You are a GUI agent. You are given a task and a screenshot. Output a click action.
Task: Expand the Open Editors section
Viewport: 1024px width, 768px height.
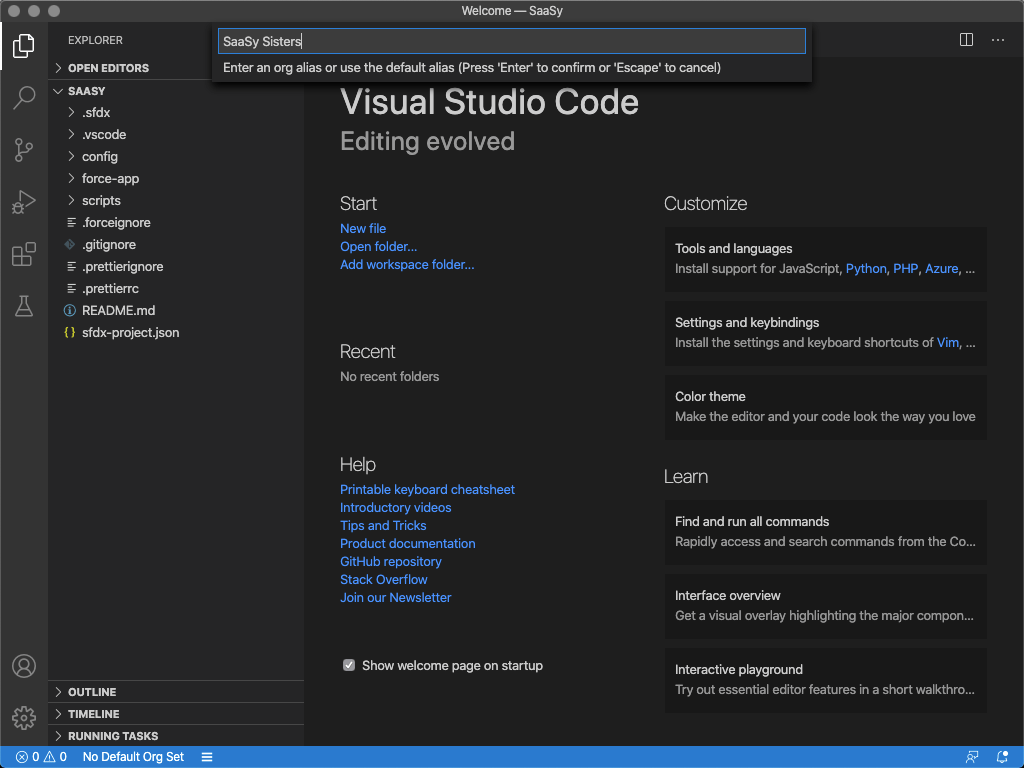(108, 68)
